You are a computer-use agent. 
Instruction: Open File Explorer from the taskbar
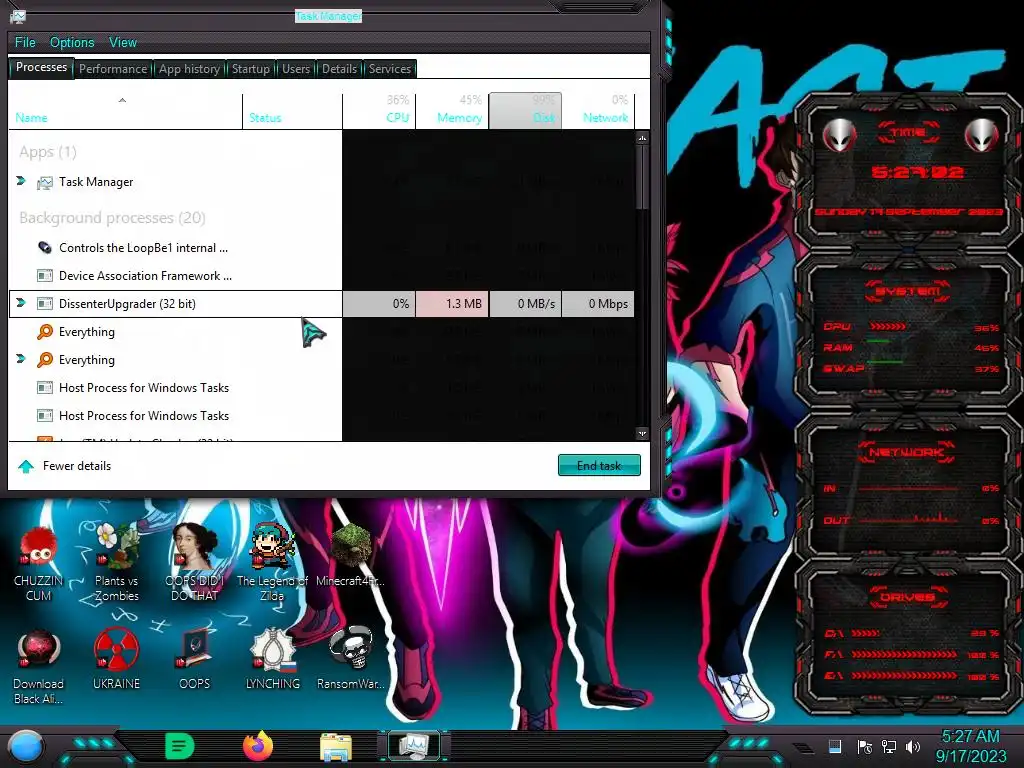pos(336,747)
